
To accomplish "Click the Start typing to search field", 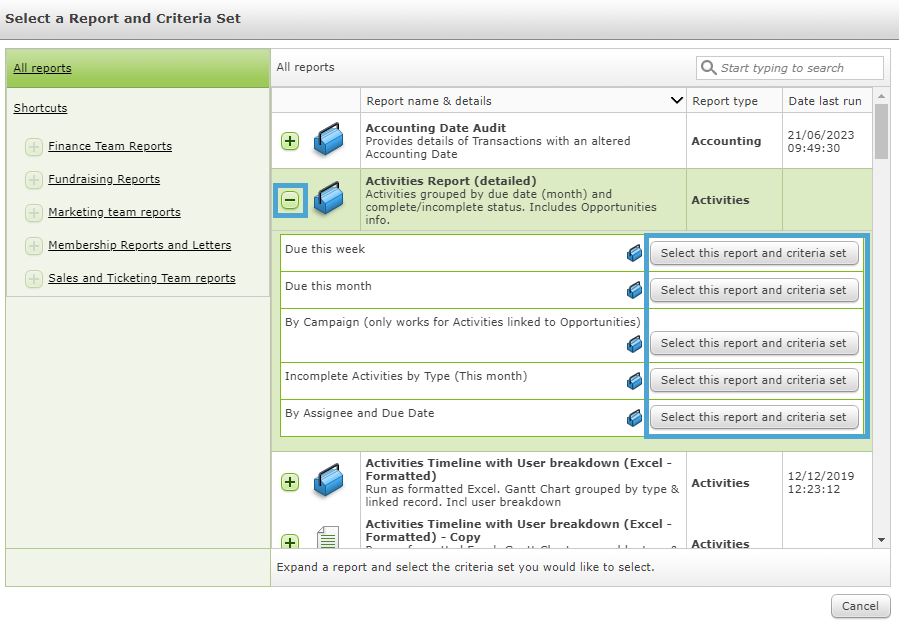I will coord(789,68).
